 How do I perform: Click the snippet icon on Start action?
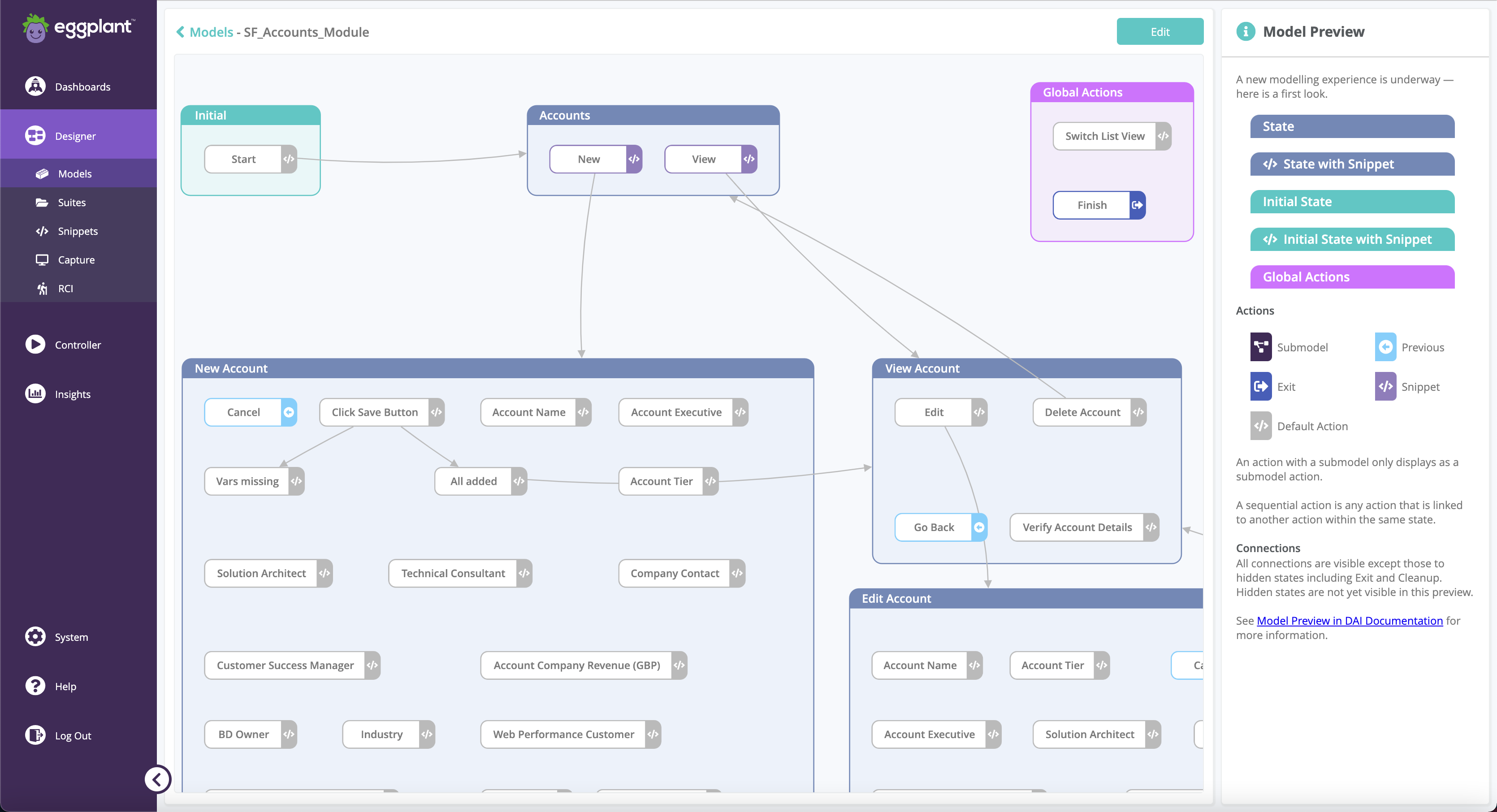289,159
